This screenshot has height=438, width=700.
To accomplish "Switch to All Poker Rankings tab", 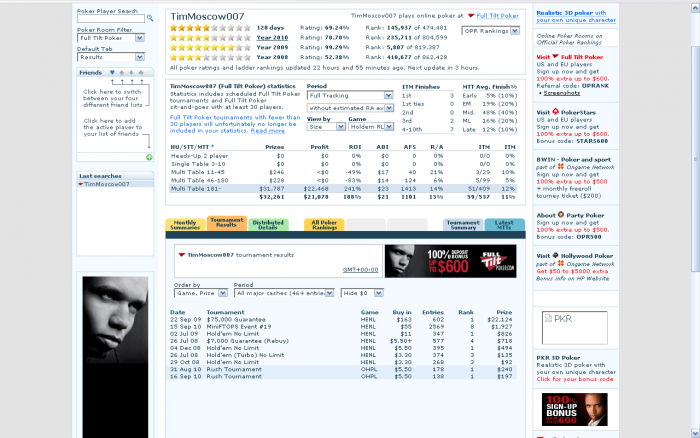I will pyautogui.click(x=324, y=225).
